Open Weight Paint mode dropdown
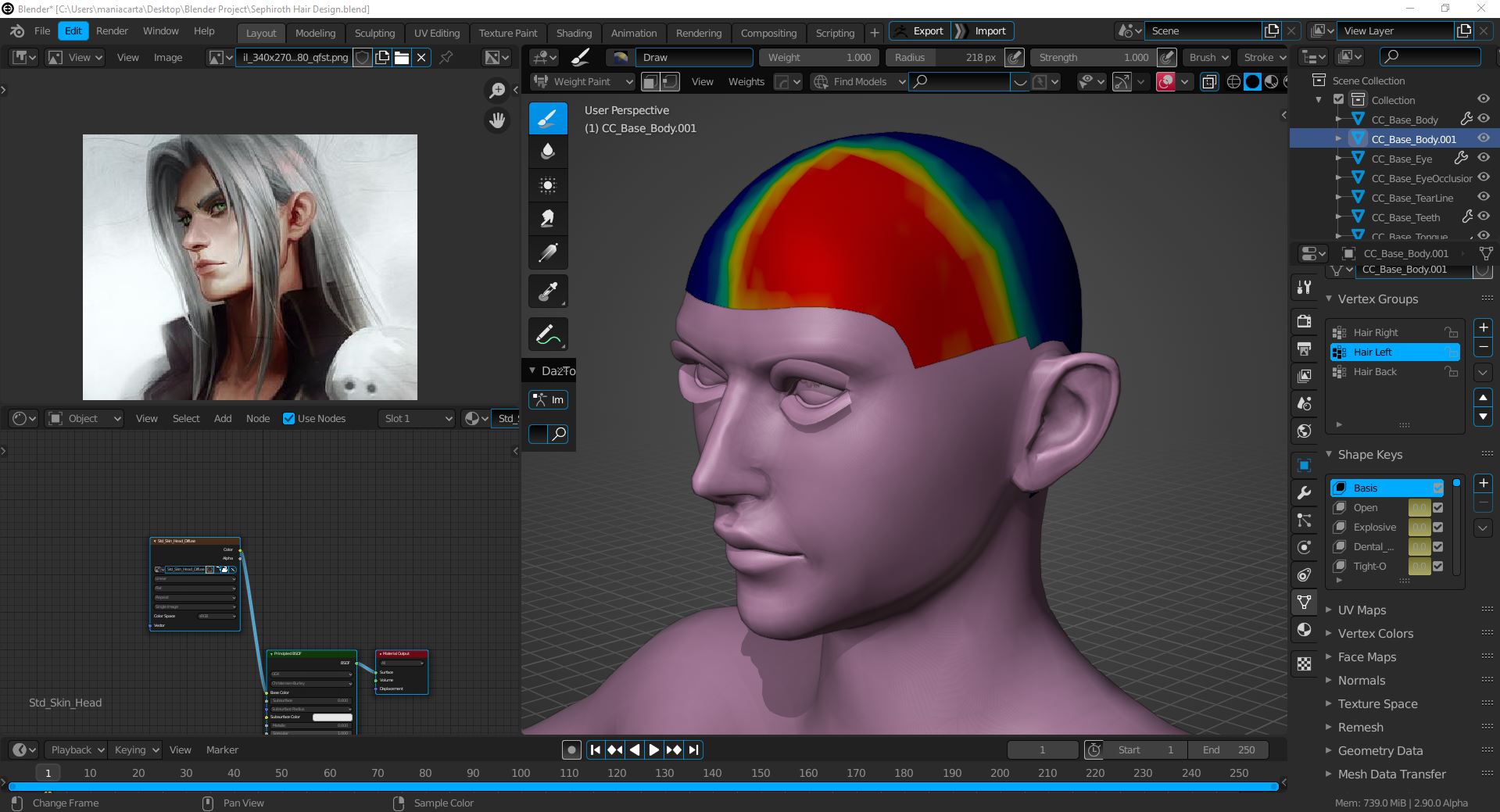 (x=583, y=81)
